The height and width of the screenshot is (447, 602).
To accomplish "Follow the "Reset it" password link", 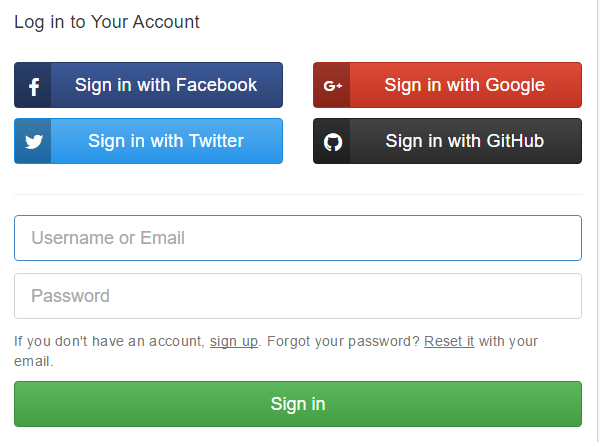I will click(x=449, y=342).
